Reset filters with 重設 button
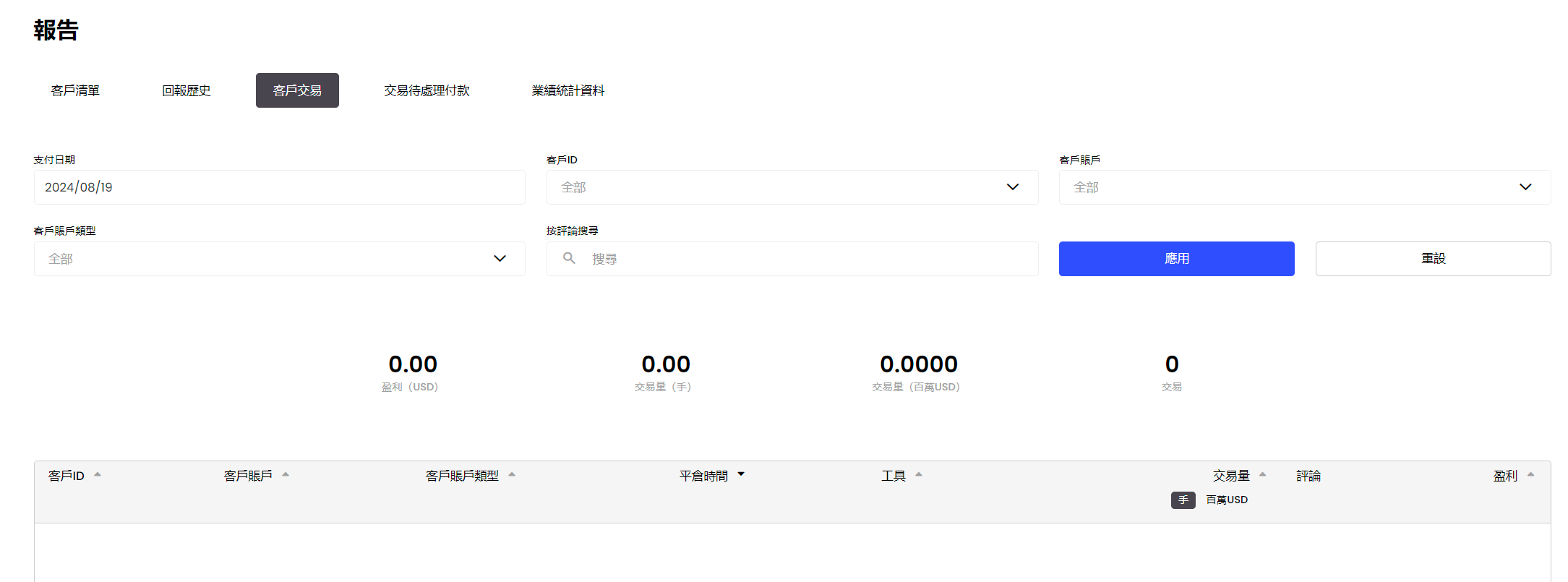The width and height of the screenshot is (1568, 582). point(1434,259)
